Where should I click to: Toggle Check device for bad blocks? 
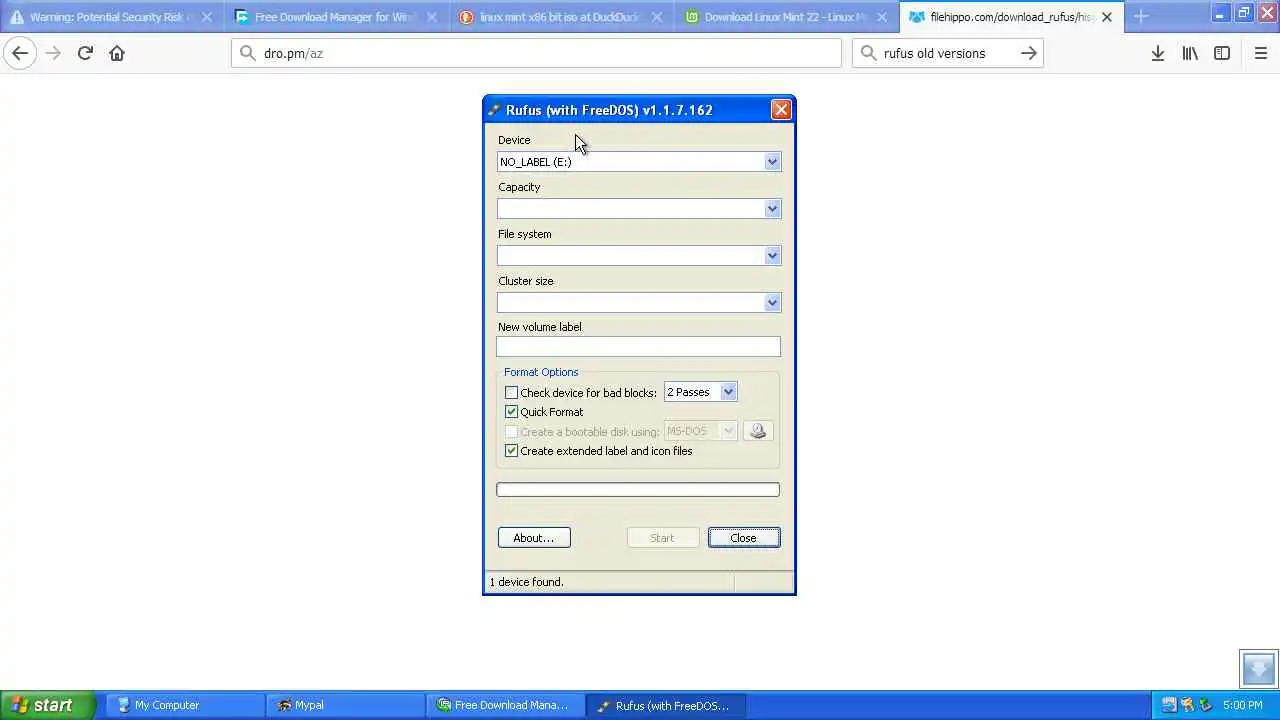coord(512,393)
